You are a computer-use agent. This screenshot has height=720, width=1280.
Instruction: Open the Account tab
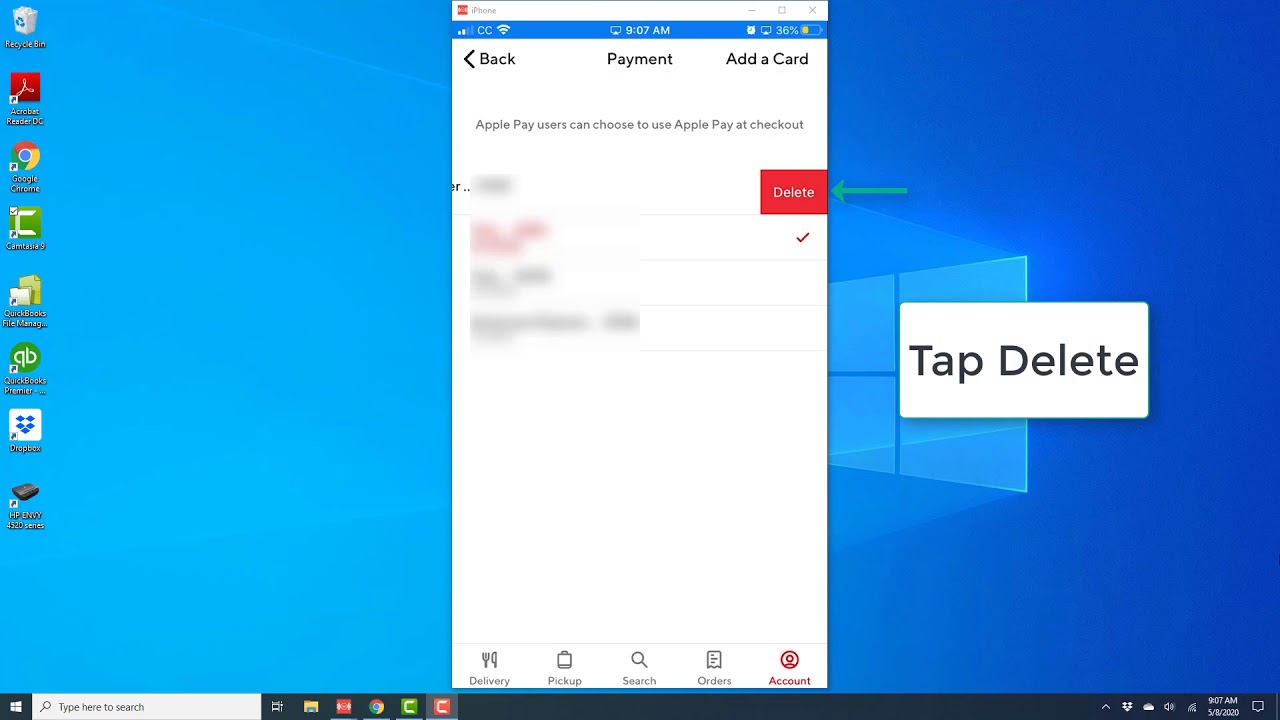[789, 668]
